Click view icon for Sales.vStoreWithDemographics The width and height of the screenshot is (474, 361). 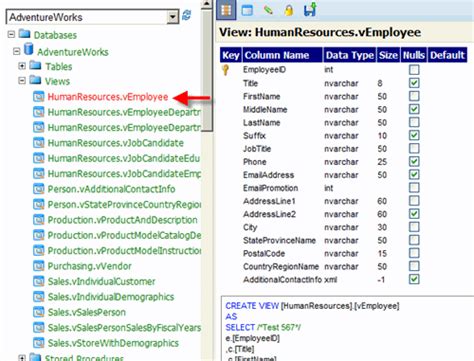(x=39, y=343)
